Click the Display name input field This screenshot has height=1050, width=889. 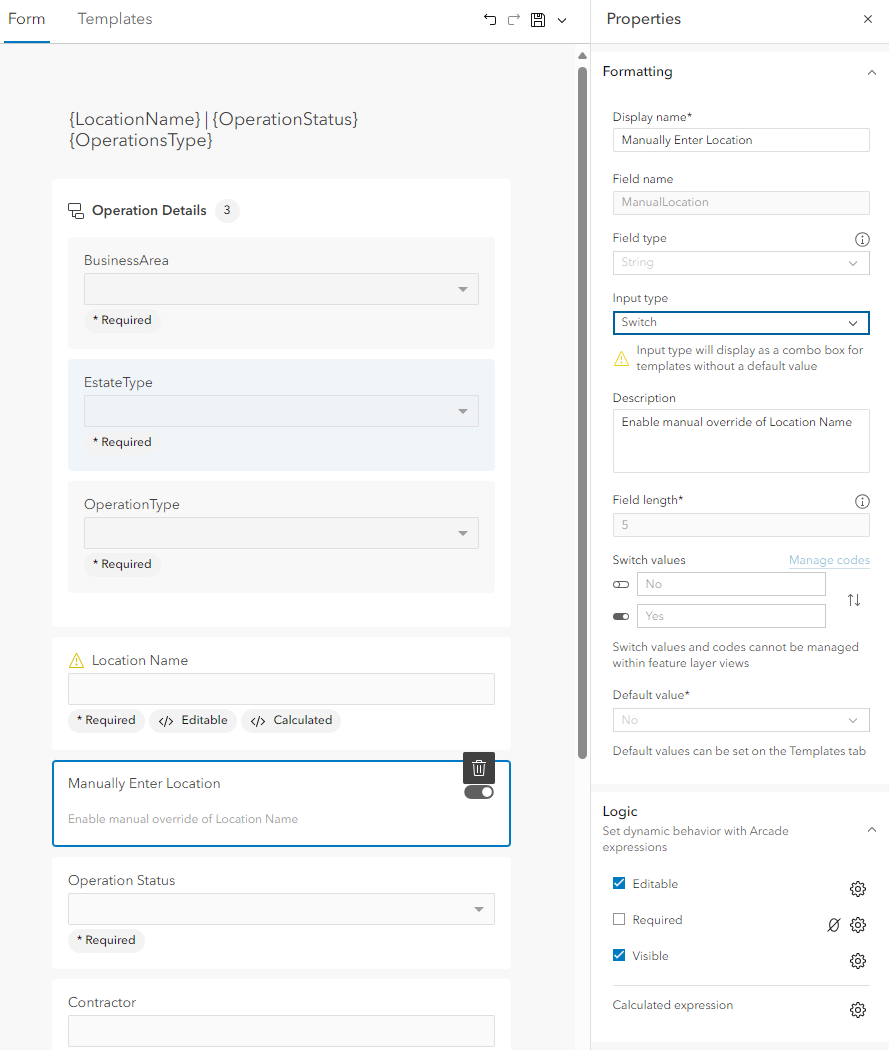740,140
